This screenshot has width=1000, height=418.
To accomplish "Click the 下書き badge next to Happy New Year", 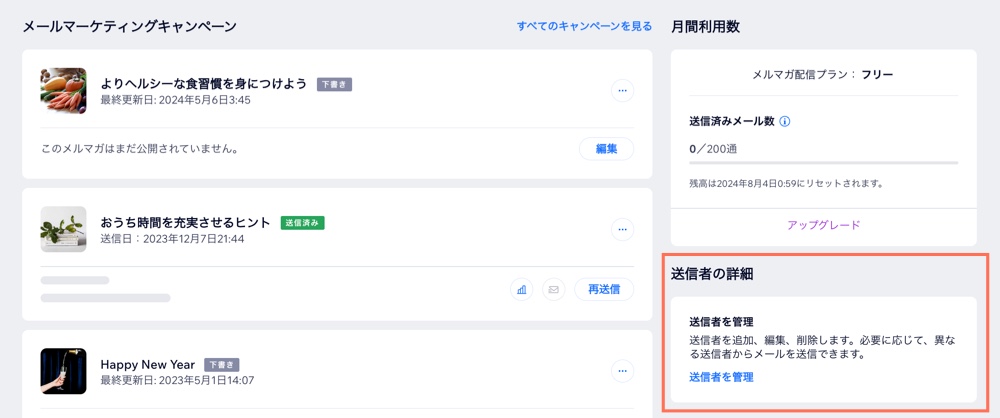I will click(x=222, y=365).
